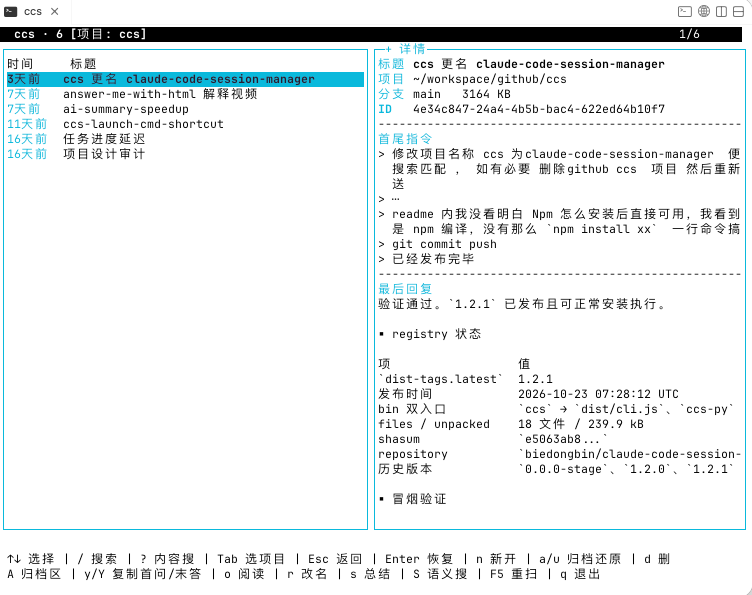752x595 pixels.
Task: Click the "F5 重扫" shortcut hint
Action: (x=513, y=574)
